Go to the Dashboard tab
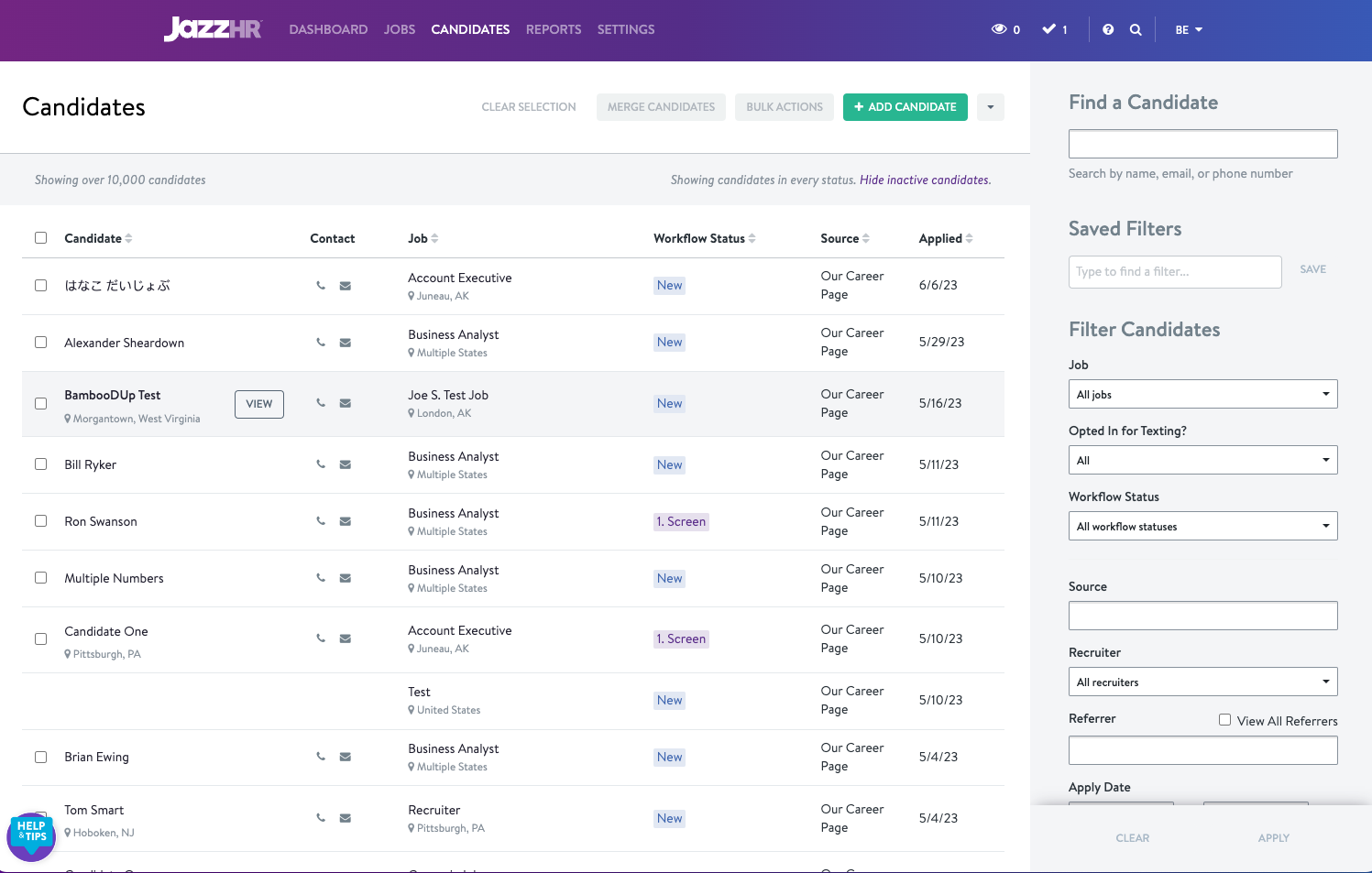The height and width of the screenshot is (873, 1372). click(x=328, y=29)
